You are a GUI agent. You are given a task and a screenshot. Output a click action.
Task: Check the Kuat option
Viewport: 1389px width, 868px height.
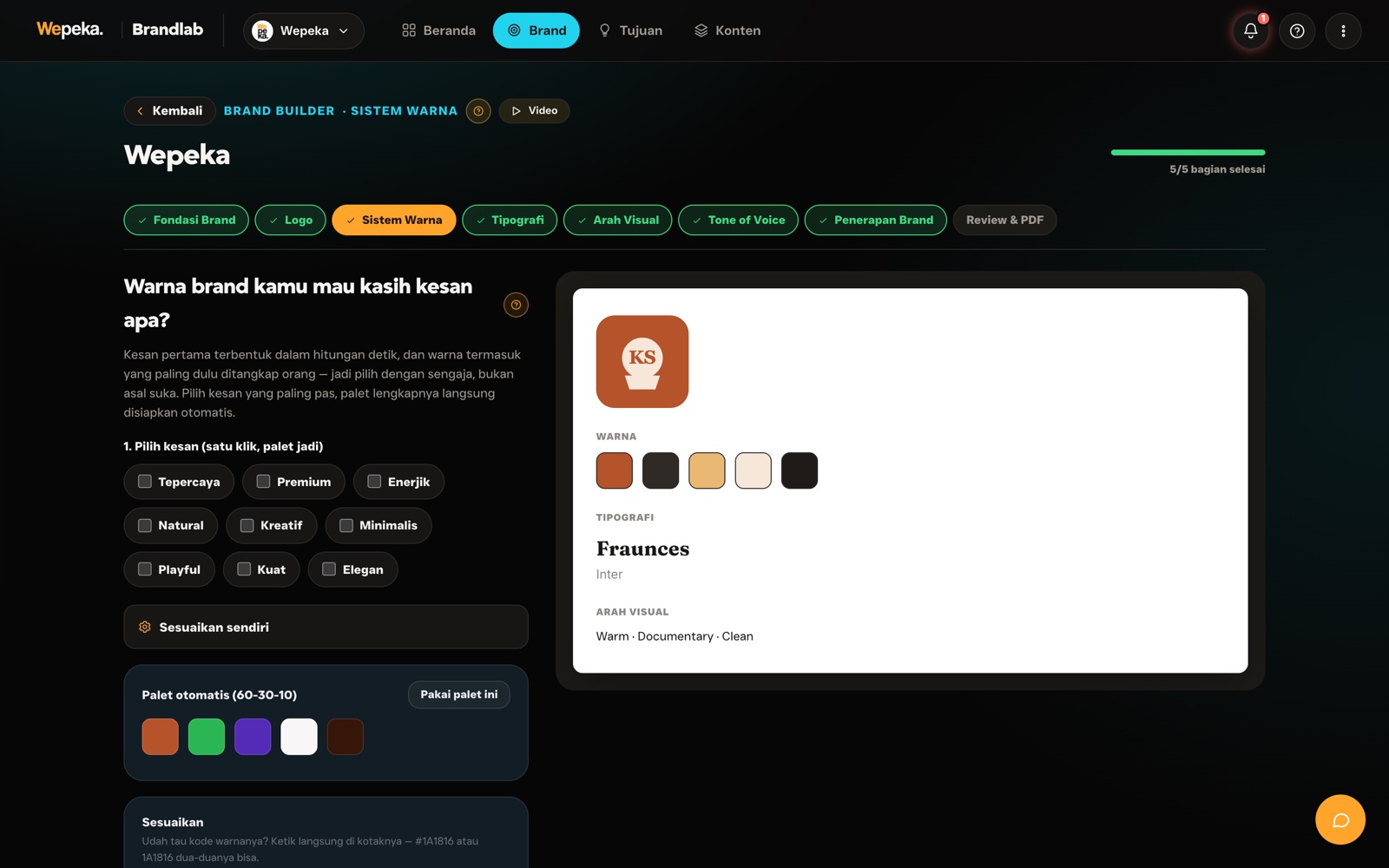(x=261, y=569)
